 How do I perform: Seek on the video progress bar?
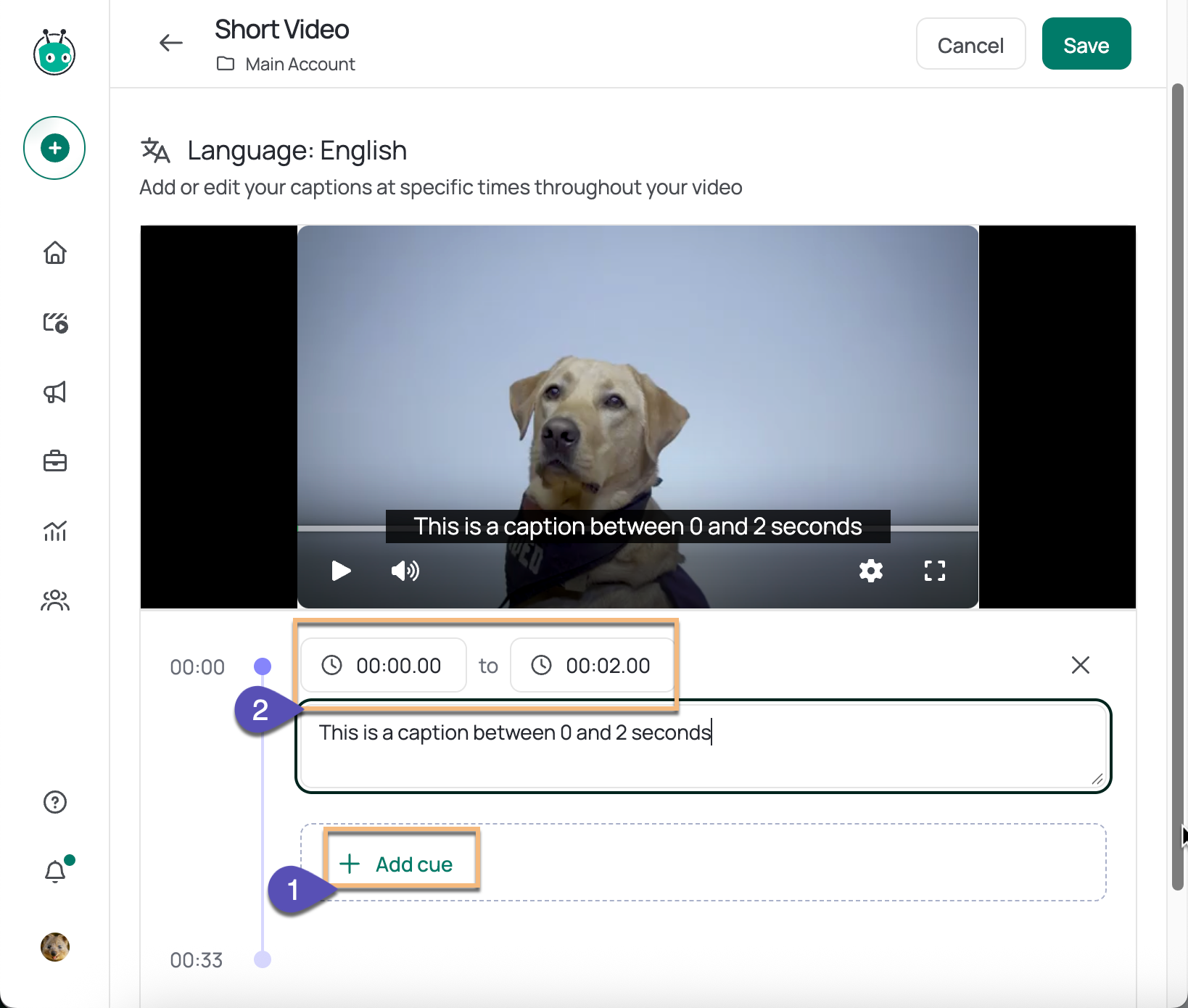click(x=638, y=529)
